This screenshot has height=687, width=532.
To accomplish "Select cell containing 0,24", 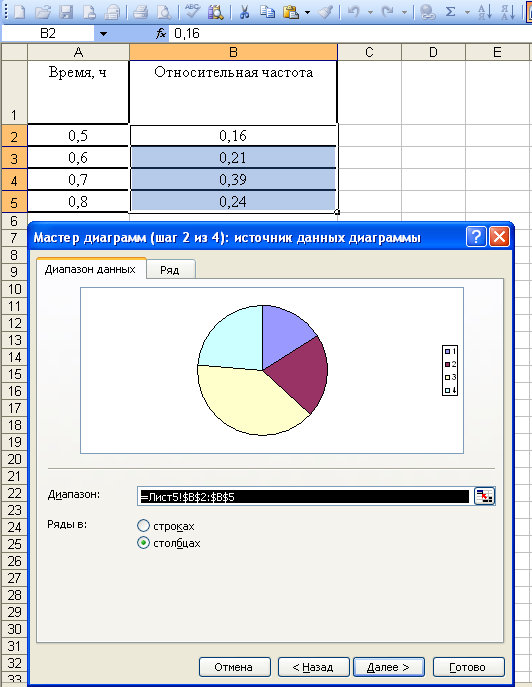I will click(x=233, y=202).
